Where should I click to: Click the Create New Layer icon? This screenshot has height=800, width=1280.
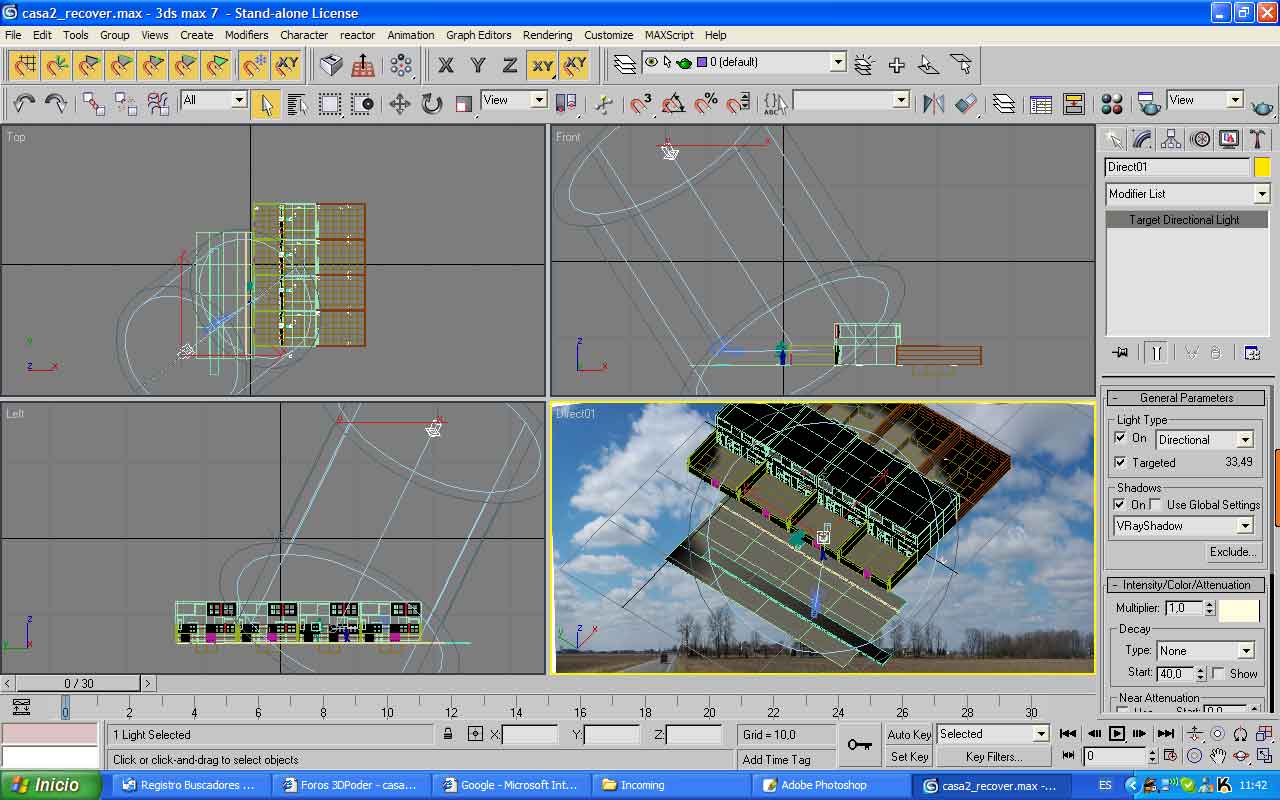tap(865, 65)
